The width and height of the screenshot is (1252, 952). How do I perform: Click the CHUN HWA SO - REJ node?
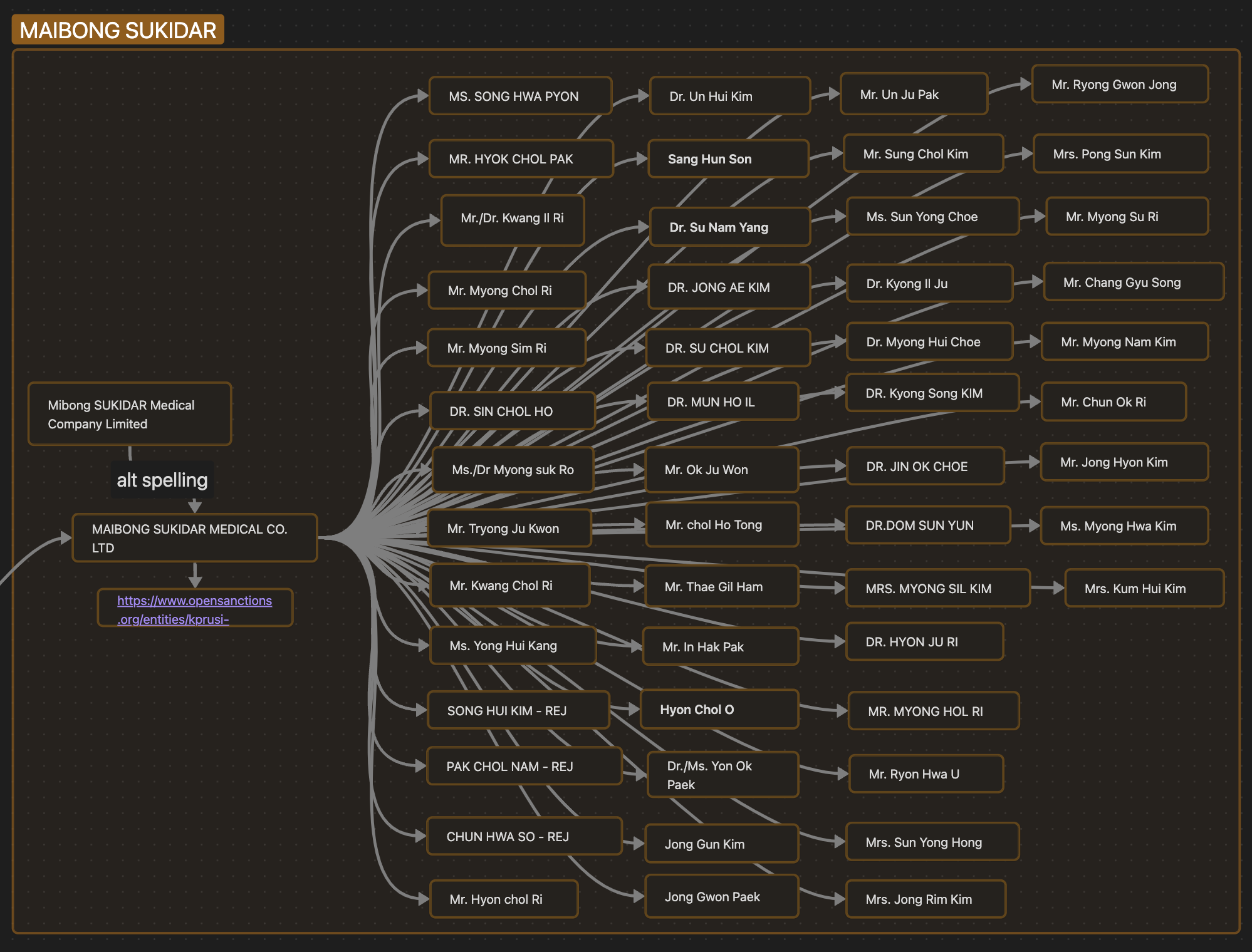[x=523, y=837]
